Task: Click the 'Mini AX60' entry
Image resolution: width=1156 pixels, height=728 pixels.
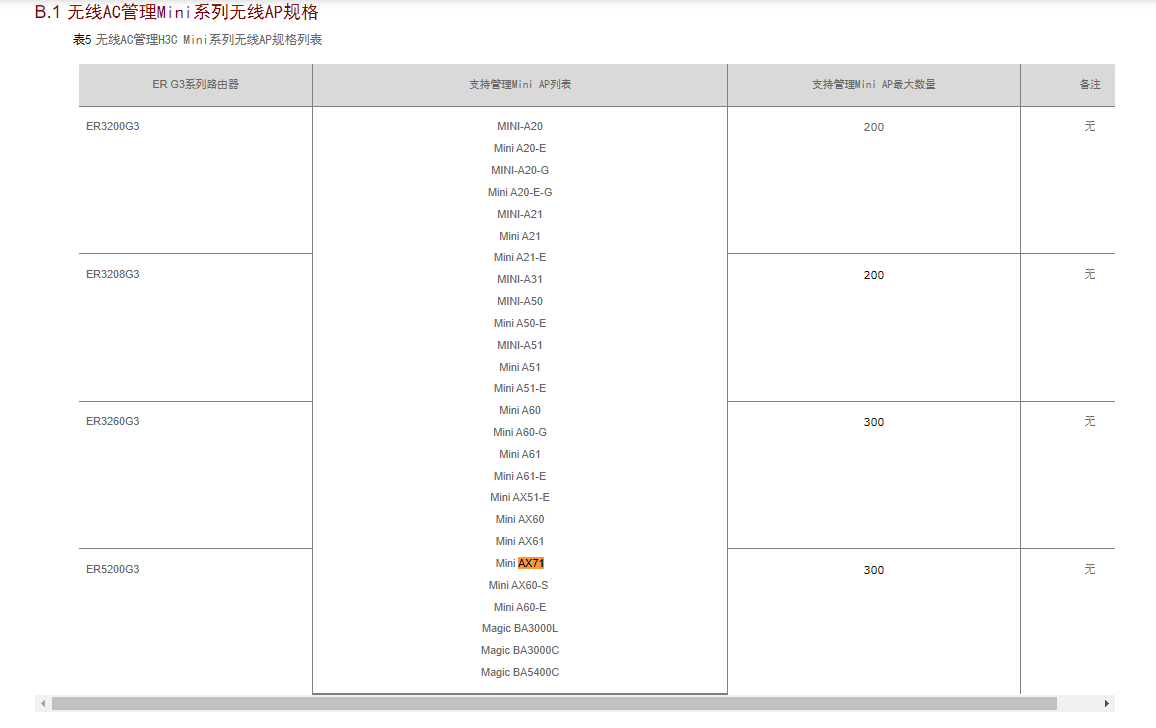Action: point(520,520)
